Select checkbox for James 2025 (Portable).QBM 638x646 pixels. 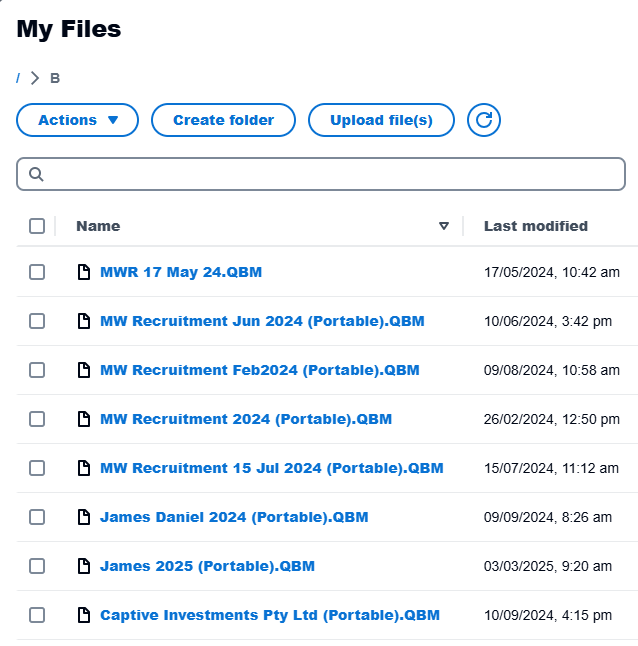click(37, 566)
